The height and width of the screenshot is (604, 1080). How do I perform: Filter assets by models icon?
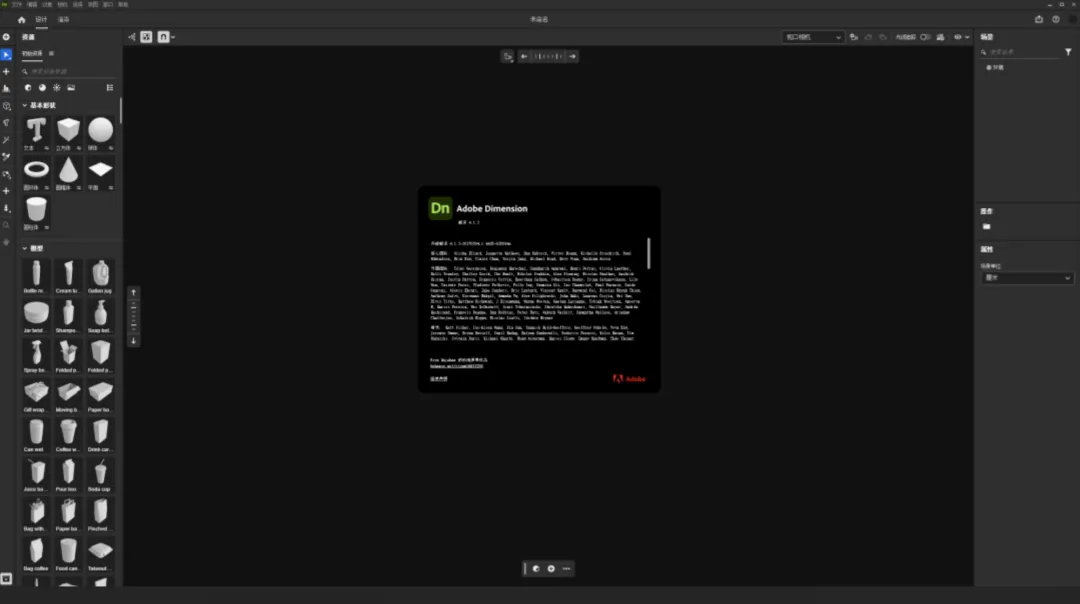28,88
